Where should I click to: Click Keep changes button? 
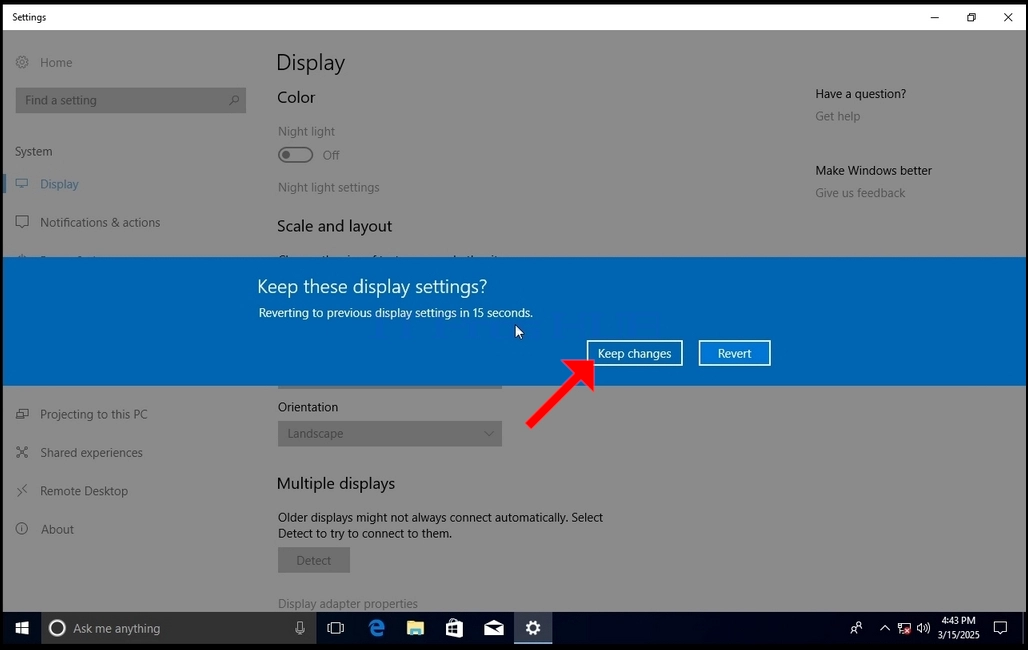[x=634, y=353]
